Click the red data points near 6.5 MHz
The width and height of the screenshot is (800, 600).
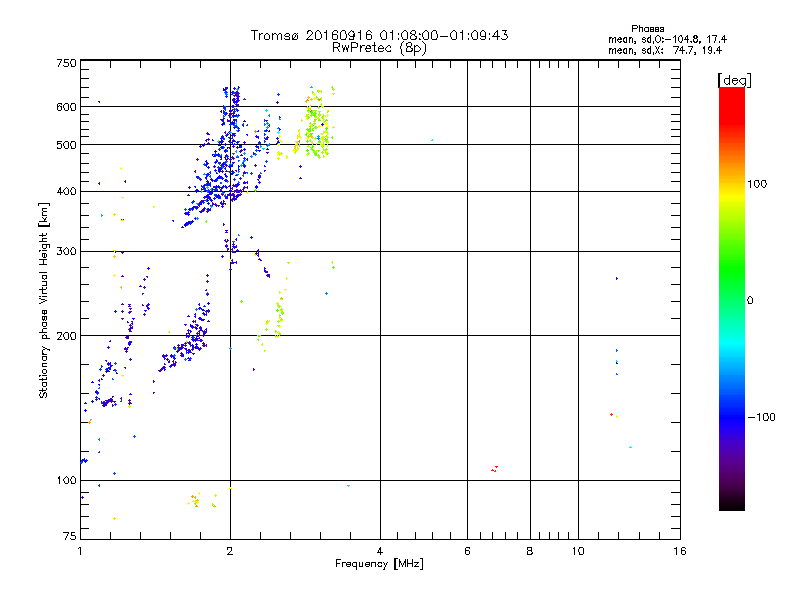(x=494, y=469)
